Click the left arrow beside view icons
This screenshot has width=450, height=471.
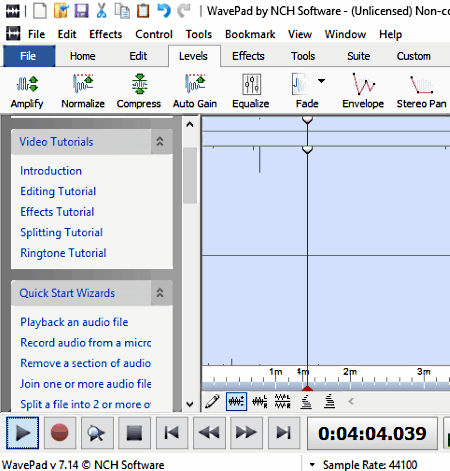[x=351, y=401]
